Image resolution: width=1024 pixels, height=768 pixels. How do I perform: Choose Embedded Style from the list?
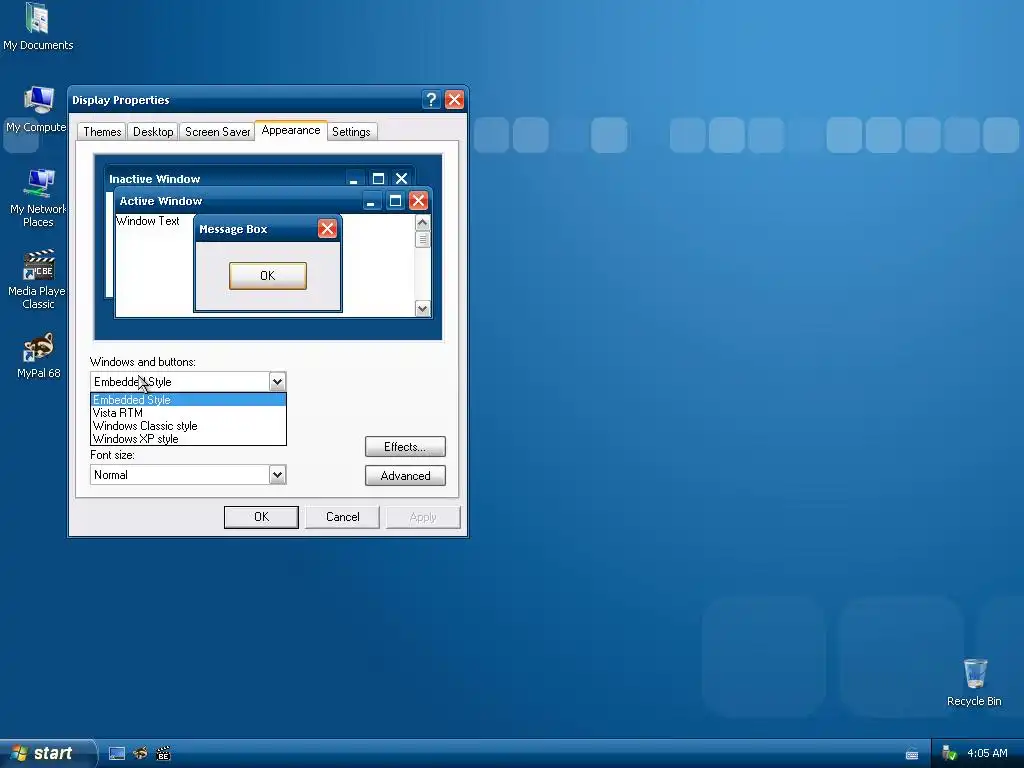tap(188, 400)
